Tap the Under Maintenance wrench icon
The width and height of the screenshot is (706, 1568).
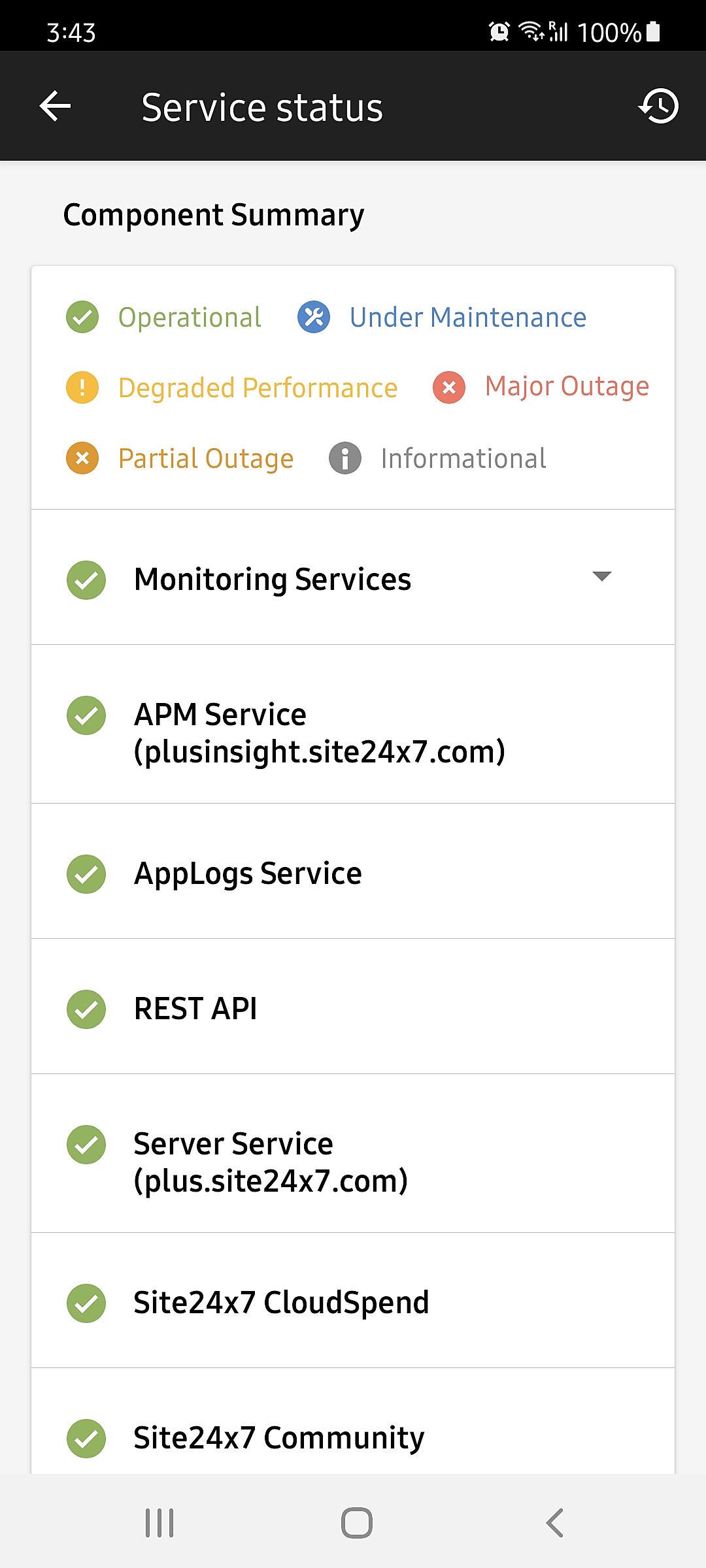(x=314, y=318)
